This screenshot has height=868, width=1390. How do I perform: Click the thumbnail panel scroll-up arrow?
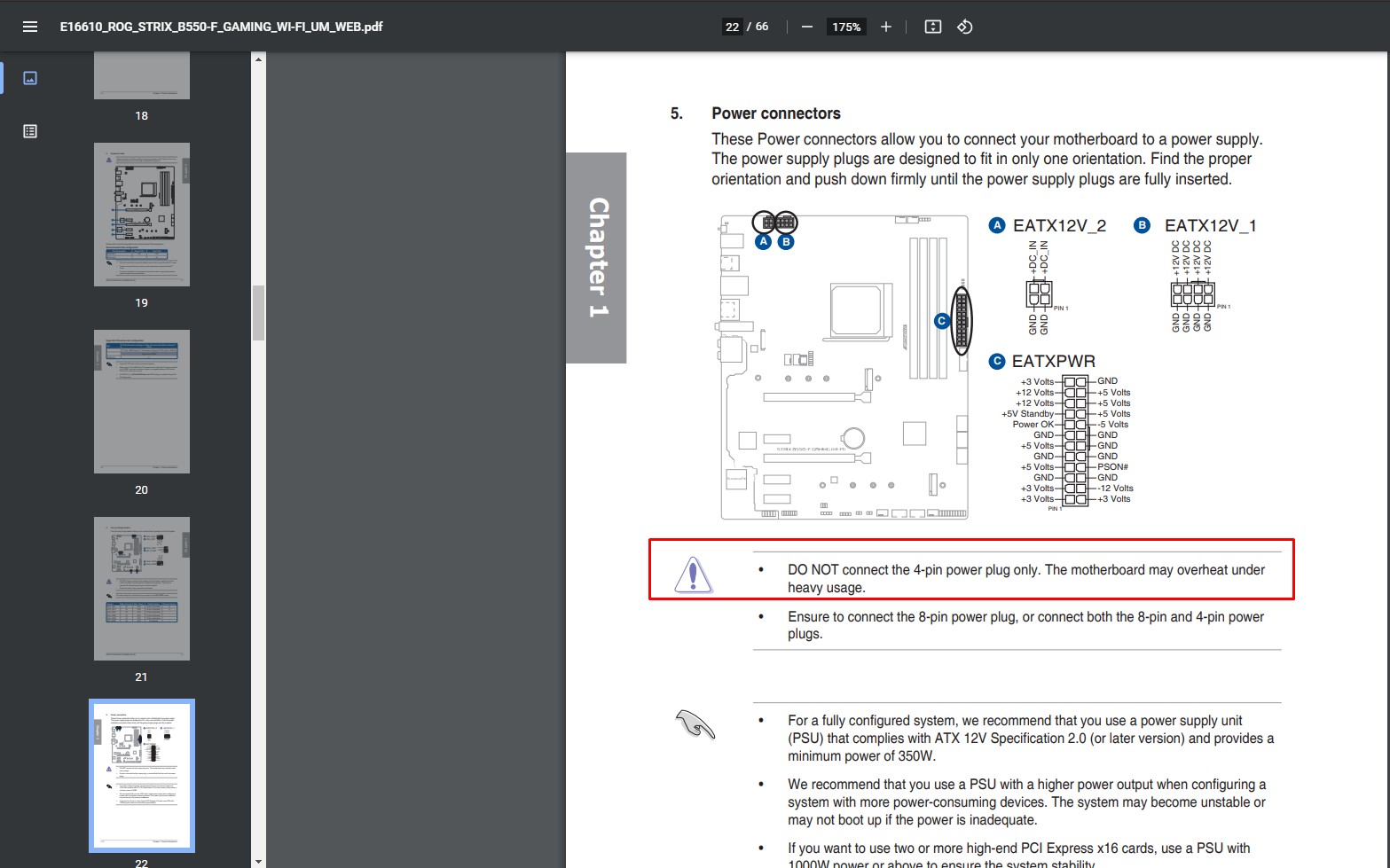(x=258, y=59)
